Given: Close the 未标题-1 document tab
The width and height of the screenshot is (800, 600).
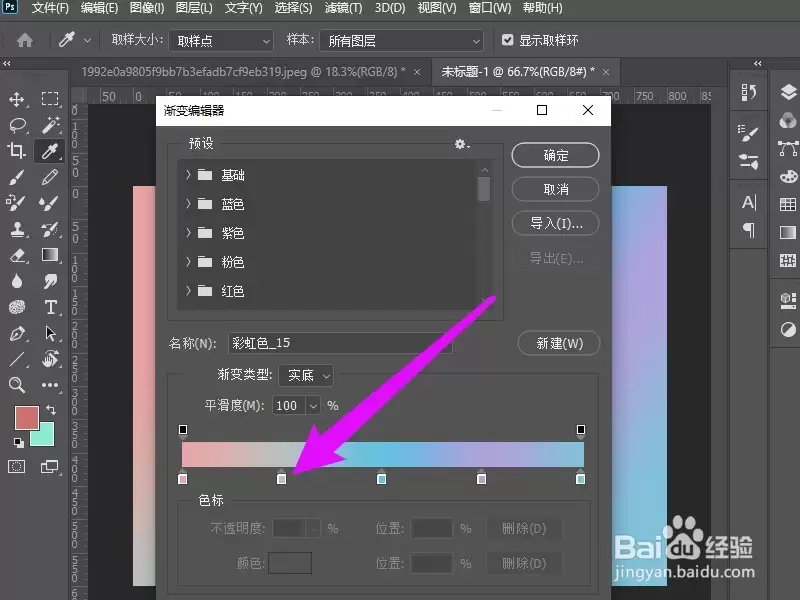Looking at the screenshot, I should point(606,72).
